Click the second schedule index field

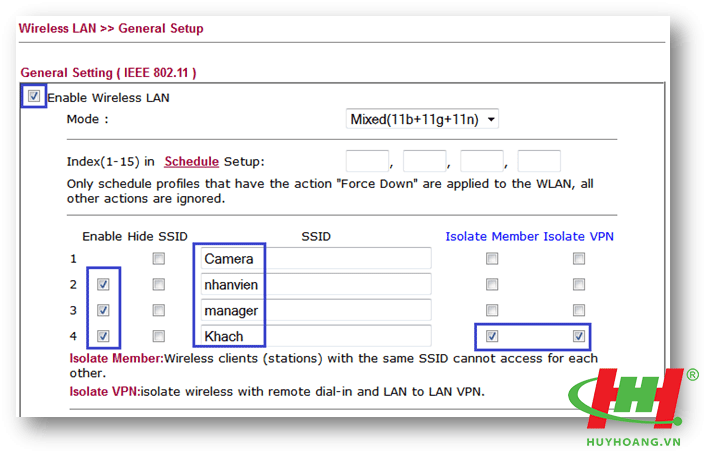(424, 161)
